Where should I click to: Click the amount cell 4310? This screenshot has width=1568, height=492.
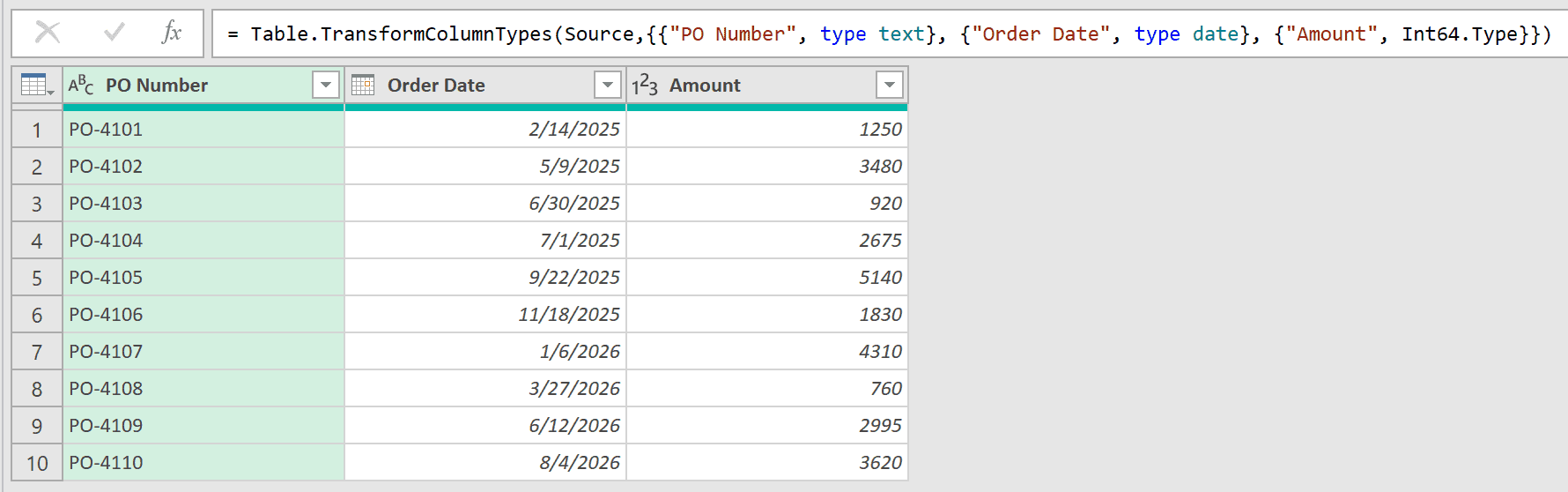click(x=767, y=352)
